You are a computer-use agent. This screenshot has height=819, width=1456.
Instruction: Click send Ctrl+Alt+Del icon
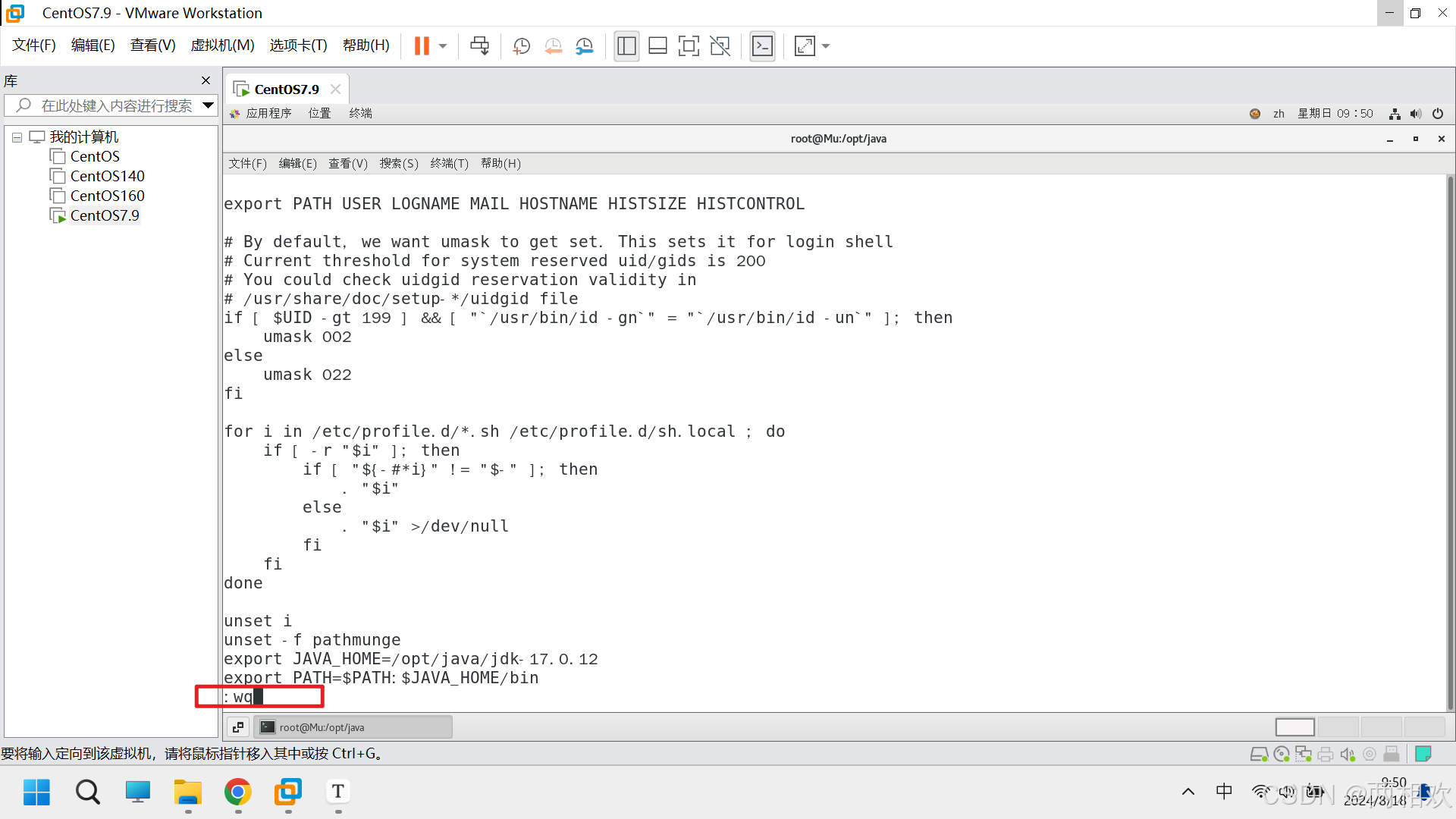[x=479, y=46]
